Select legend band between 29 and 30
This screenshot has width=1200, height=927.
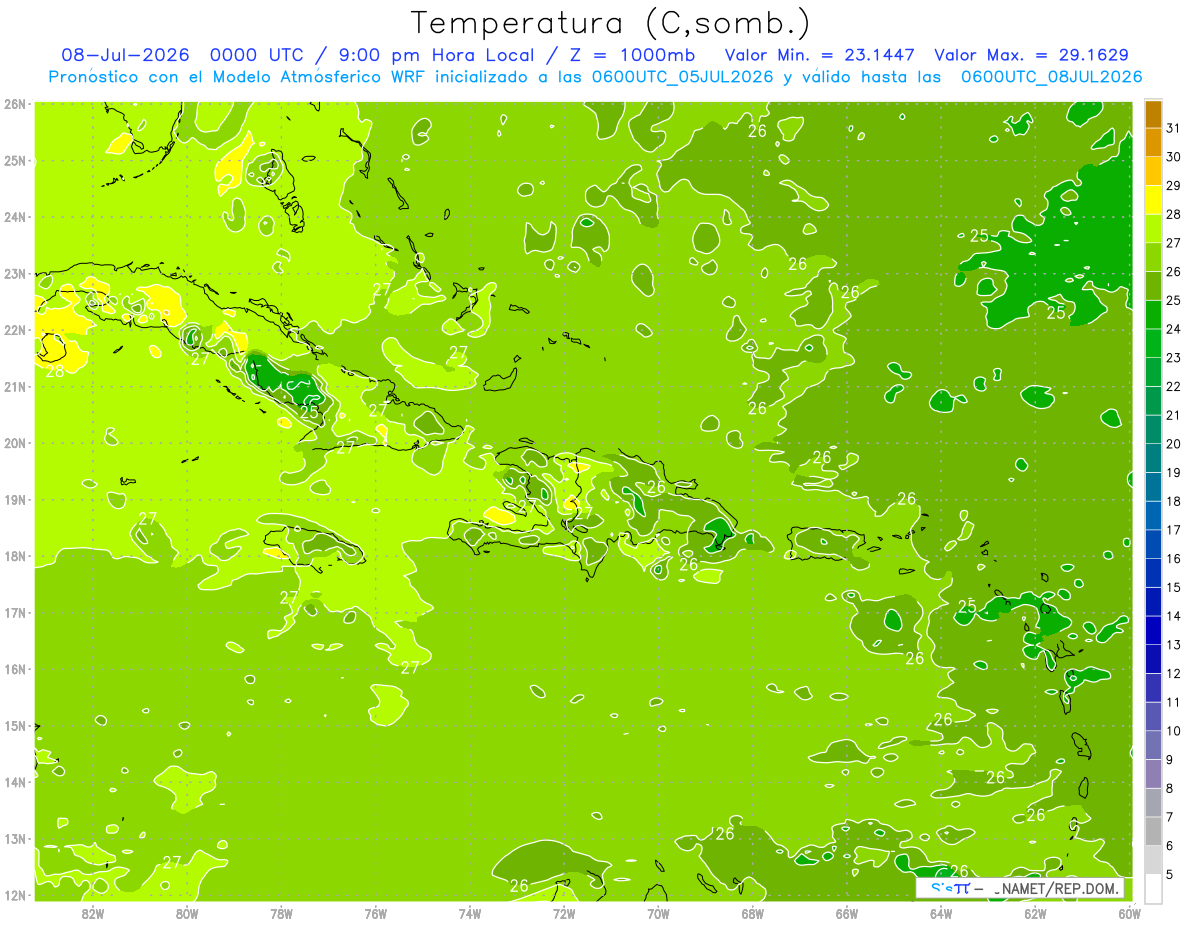coord(1153,171)
